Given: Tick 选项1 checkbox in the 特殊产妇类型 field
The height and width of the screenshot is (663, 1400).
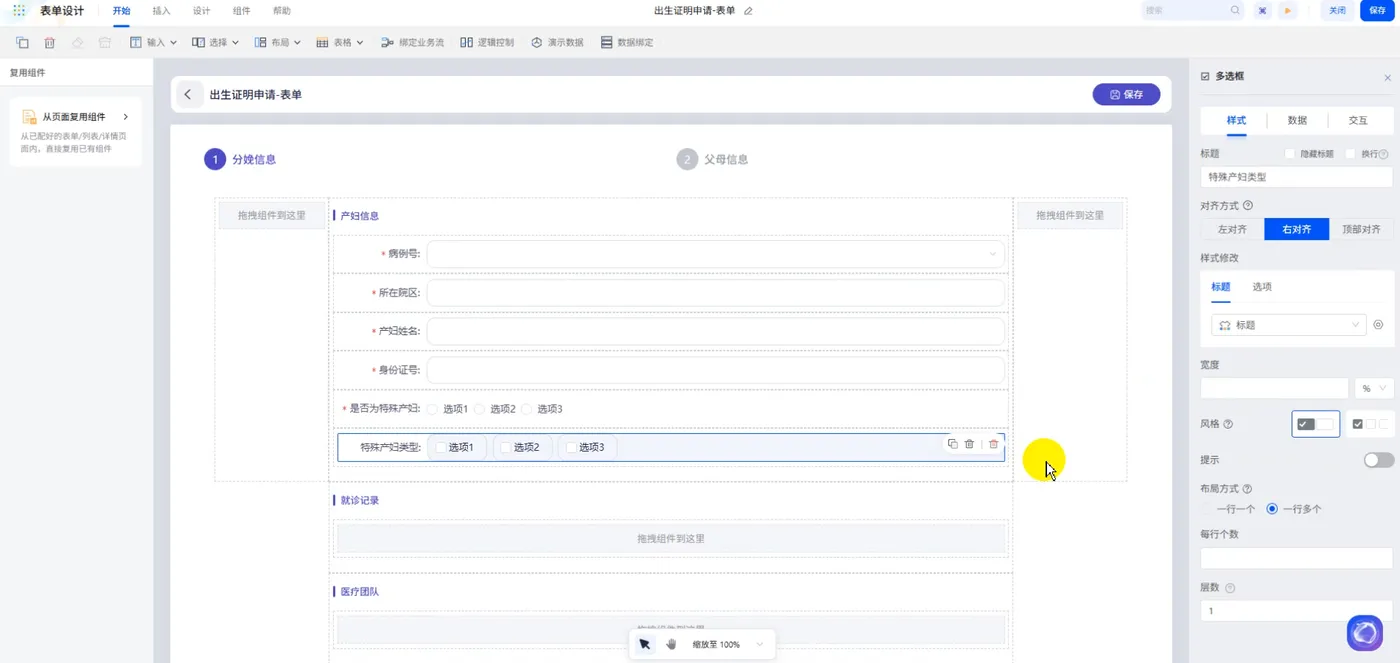Looking at the screenshot, I should [x=441, y=448].
